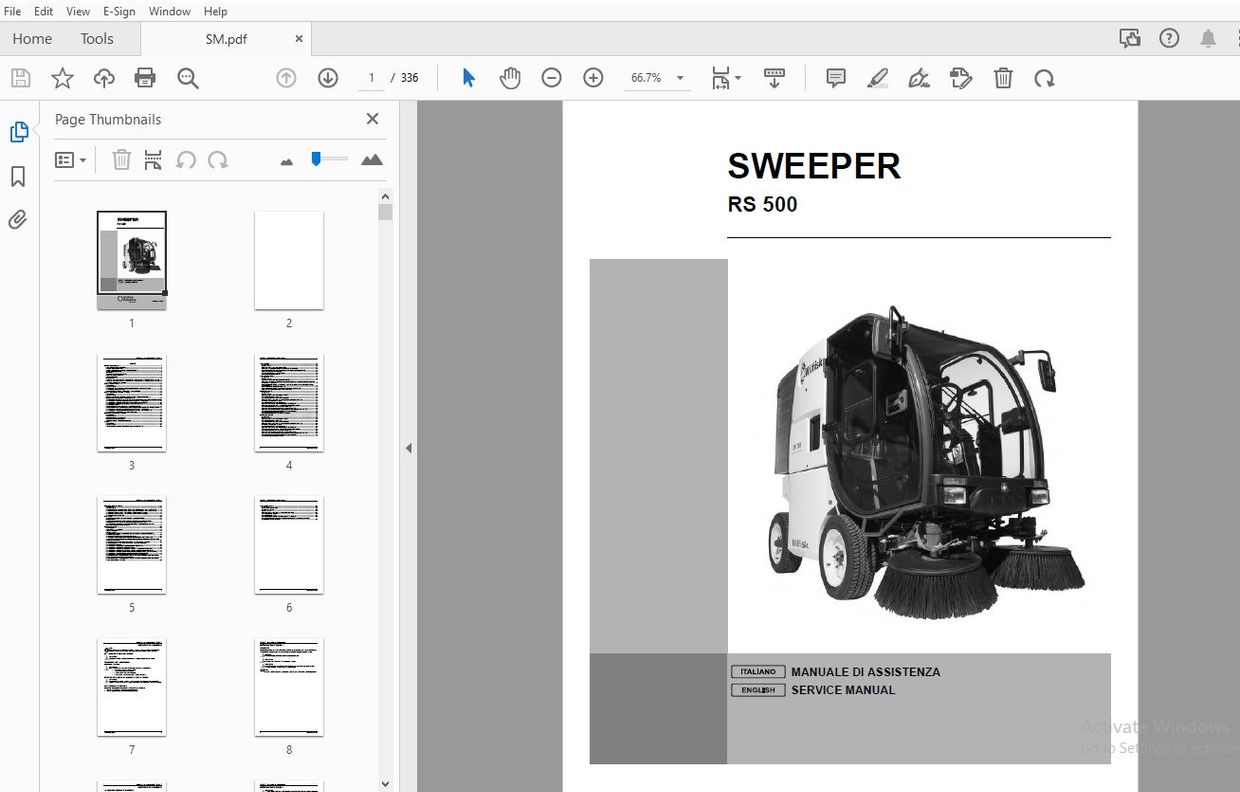Save the file using the save icon
Viewport: 1240px width, 792px height.
point(20,77)
